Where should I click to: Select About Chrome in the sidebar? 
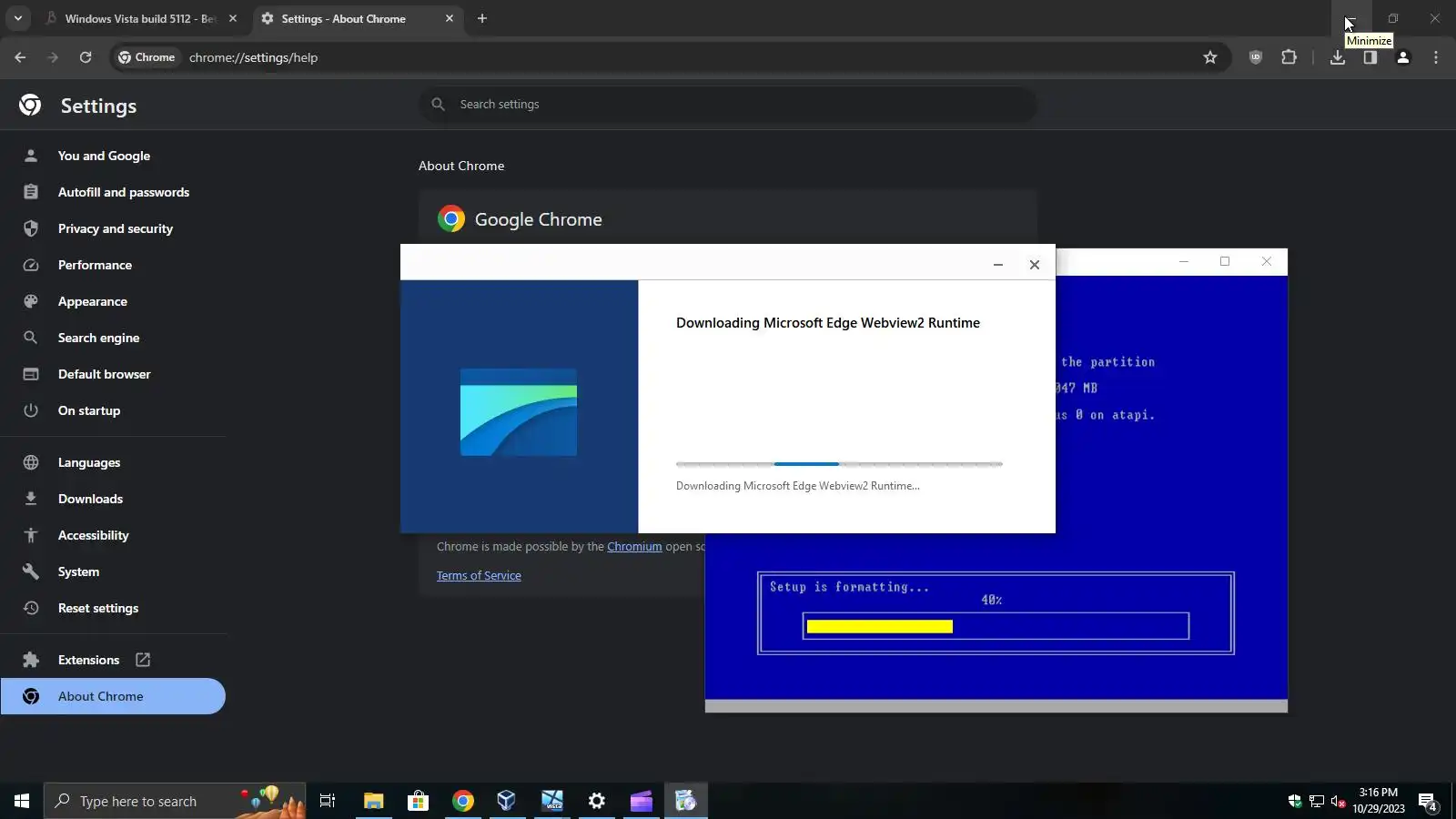[x=113, y=696]
